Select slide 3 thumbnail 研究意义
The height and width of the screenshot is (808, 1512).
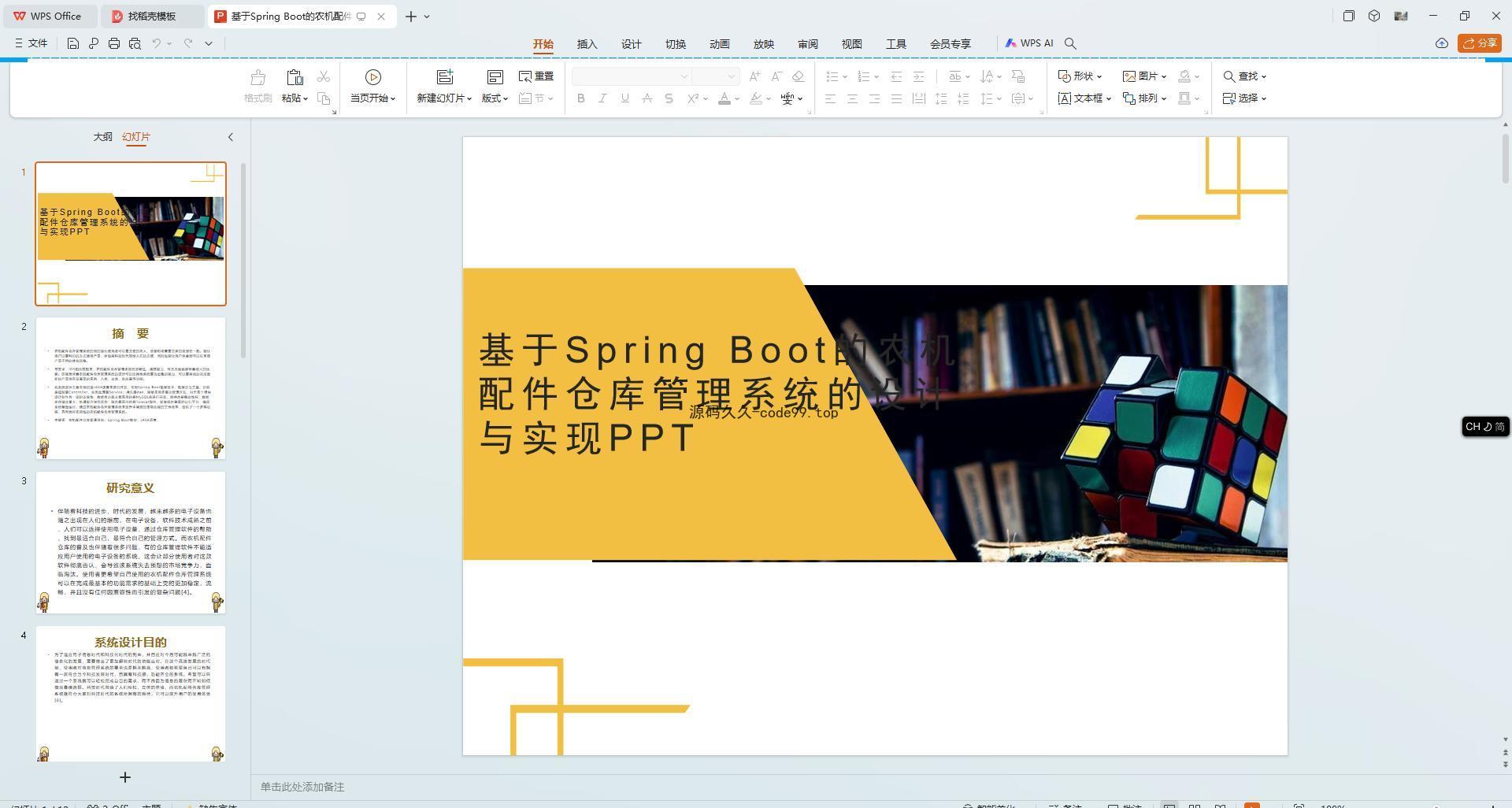(x=131, y=543)
